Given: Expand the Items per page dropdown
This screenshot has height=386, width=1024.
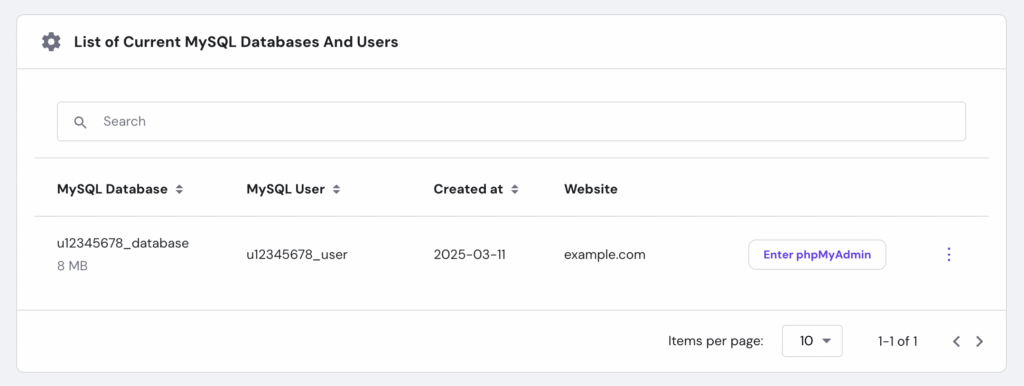Looking at the screenshot, I should 812,341.
